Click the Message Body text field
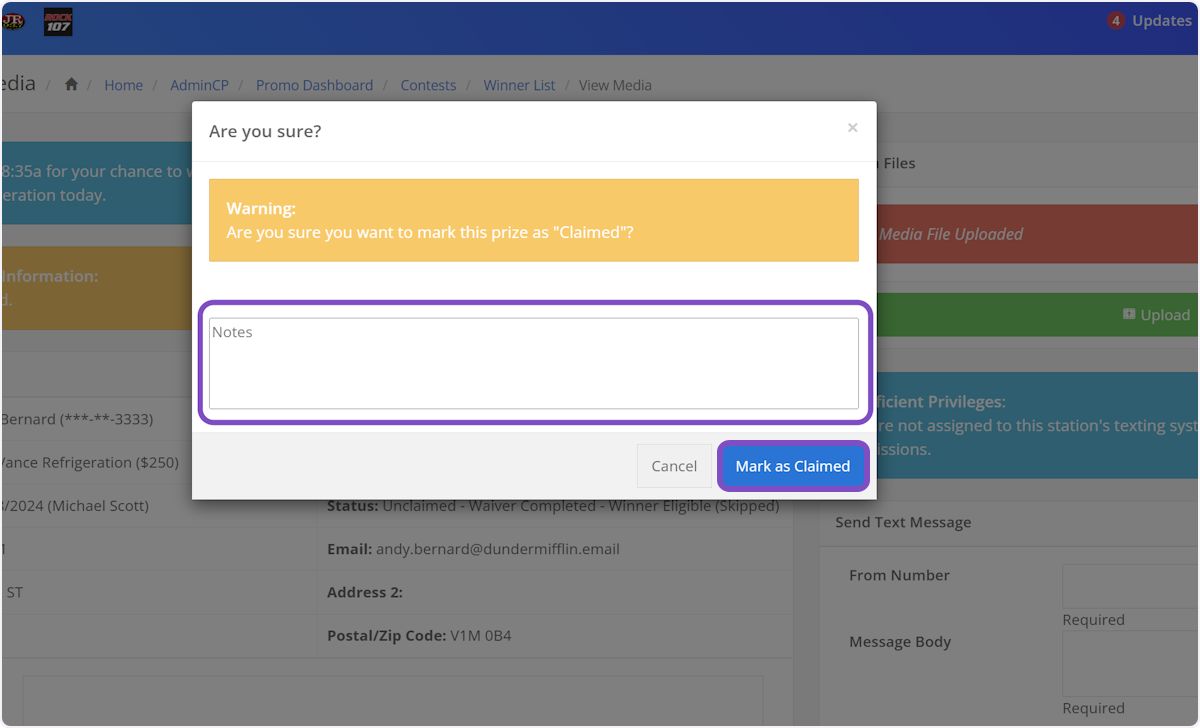The height and width of the screenshot is (728, 1200). tap(1130, 664)
